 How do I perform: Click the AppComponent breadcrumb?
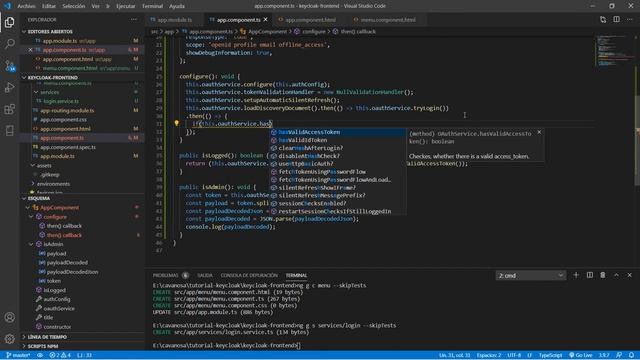(x=267, y=31)
